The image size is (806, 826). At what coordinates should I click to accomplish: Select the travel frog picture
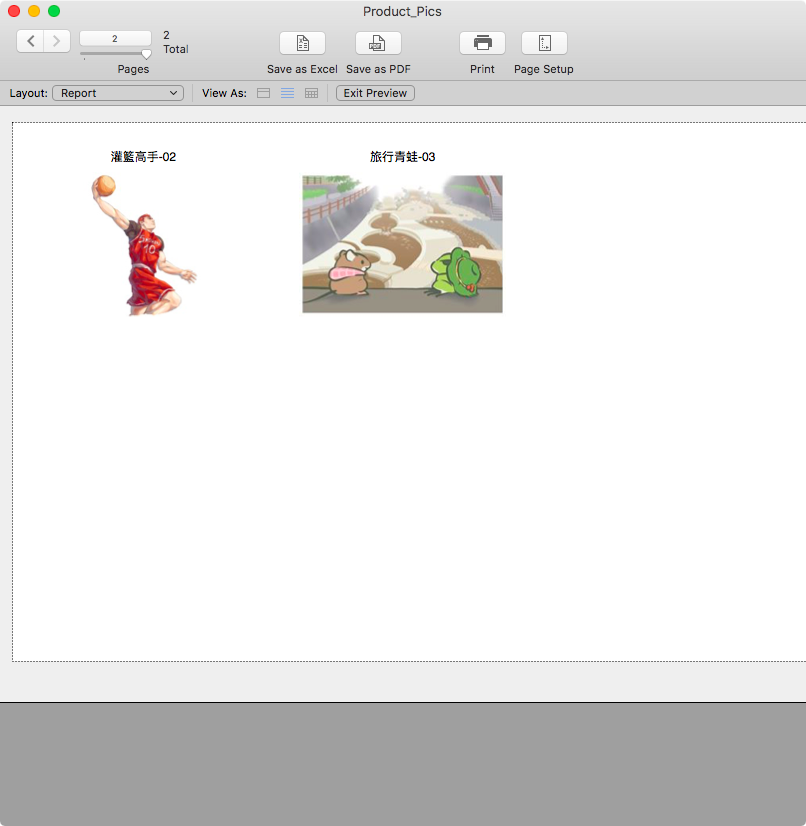(402, 244)
